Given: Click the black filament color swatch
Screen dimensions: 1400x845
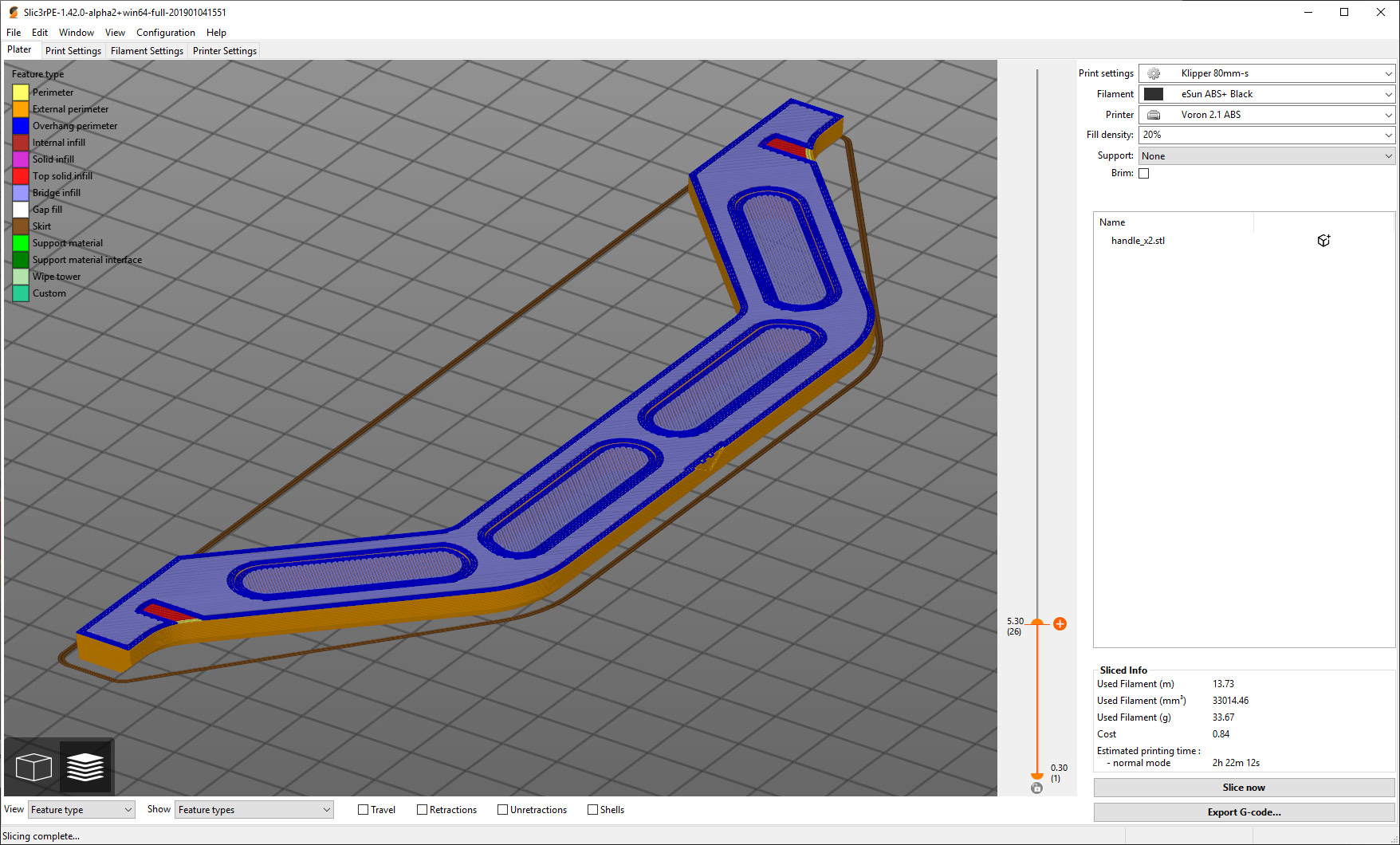Looking at the screenshot, I should (1154, 94).
